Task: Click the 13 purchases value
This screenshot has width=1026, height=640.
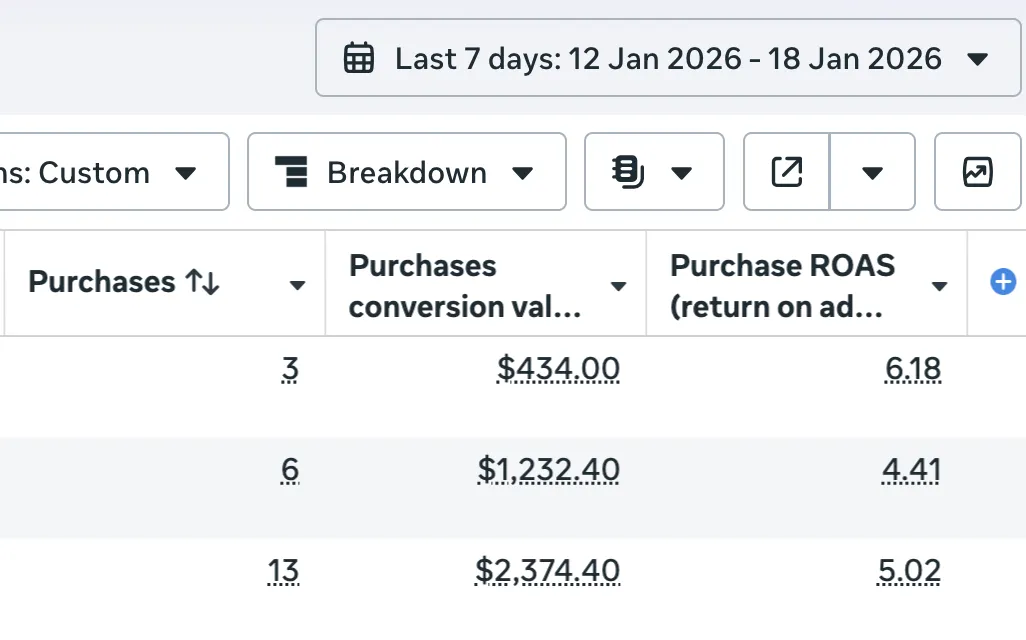Action: [x=283, y=571]
